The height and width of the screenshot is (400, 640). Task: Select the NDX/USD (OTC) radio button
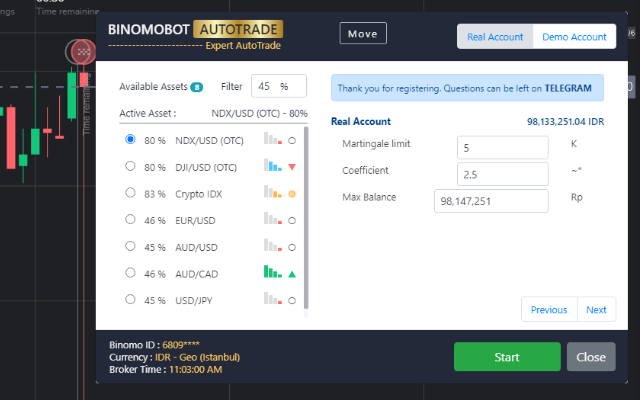[130, 139]
